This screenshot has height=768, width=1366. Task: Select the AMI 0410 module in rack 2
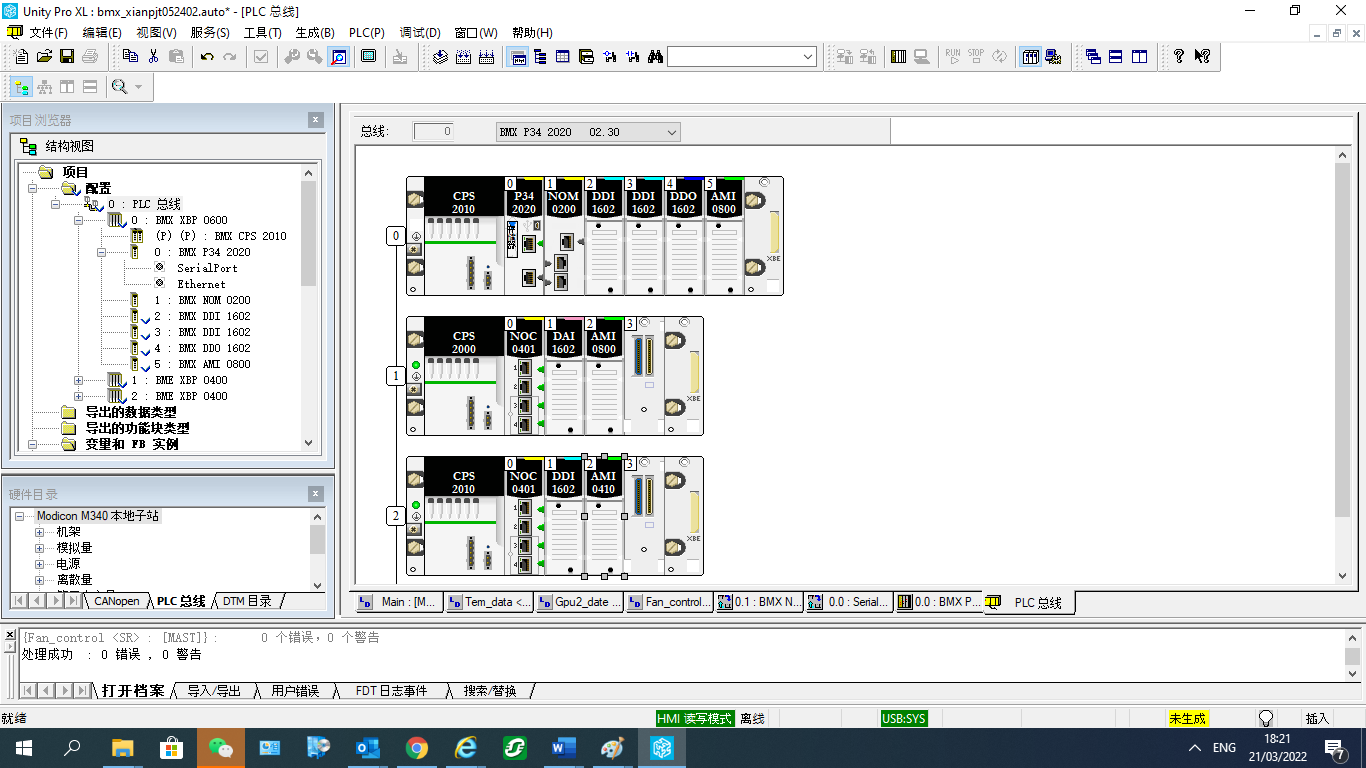pyautogui.click(x=604, y=516)
